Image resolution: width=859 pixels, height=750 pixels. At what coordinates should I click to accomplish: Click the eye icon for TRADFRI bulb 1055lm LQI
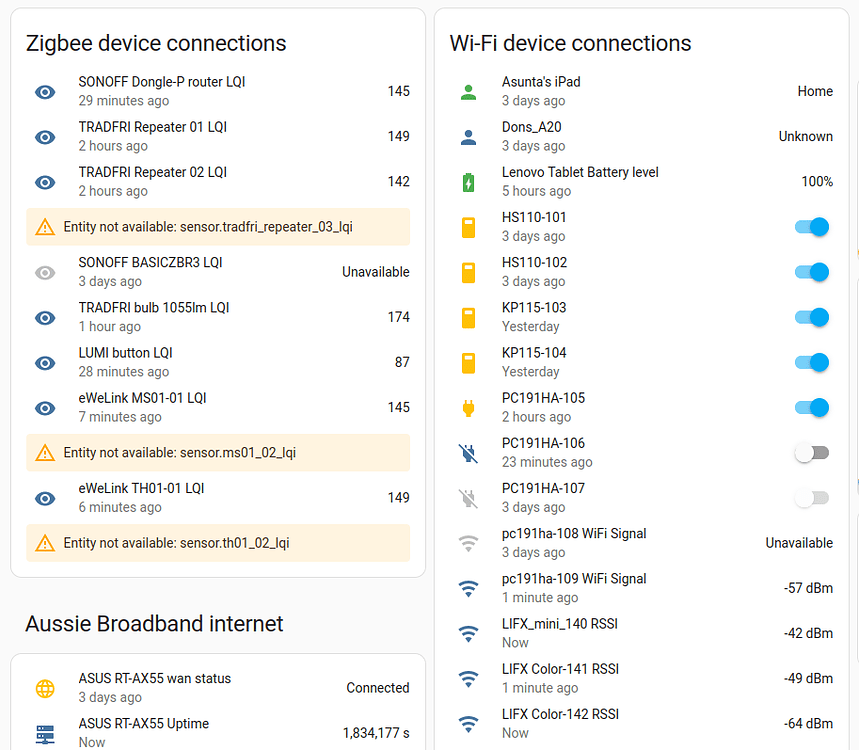click(x=45, y=318)
